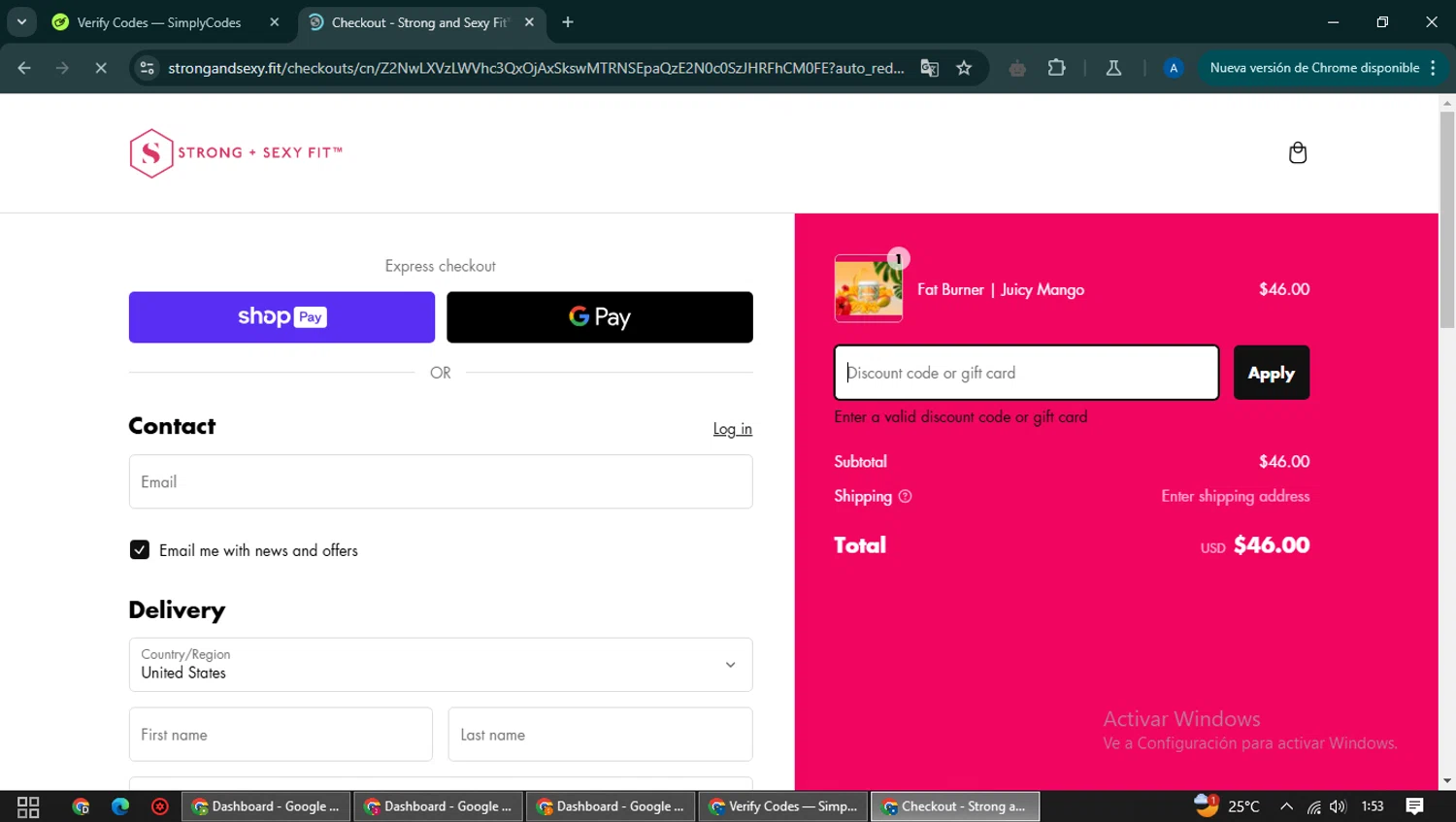This screenshot has width=1456, height=822.
Task: Click the Fat Burner product thumbnail
Action: point(869,289)
